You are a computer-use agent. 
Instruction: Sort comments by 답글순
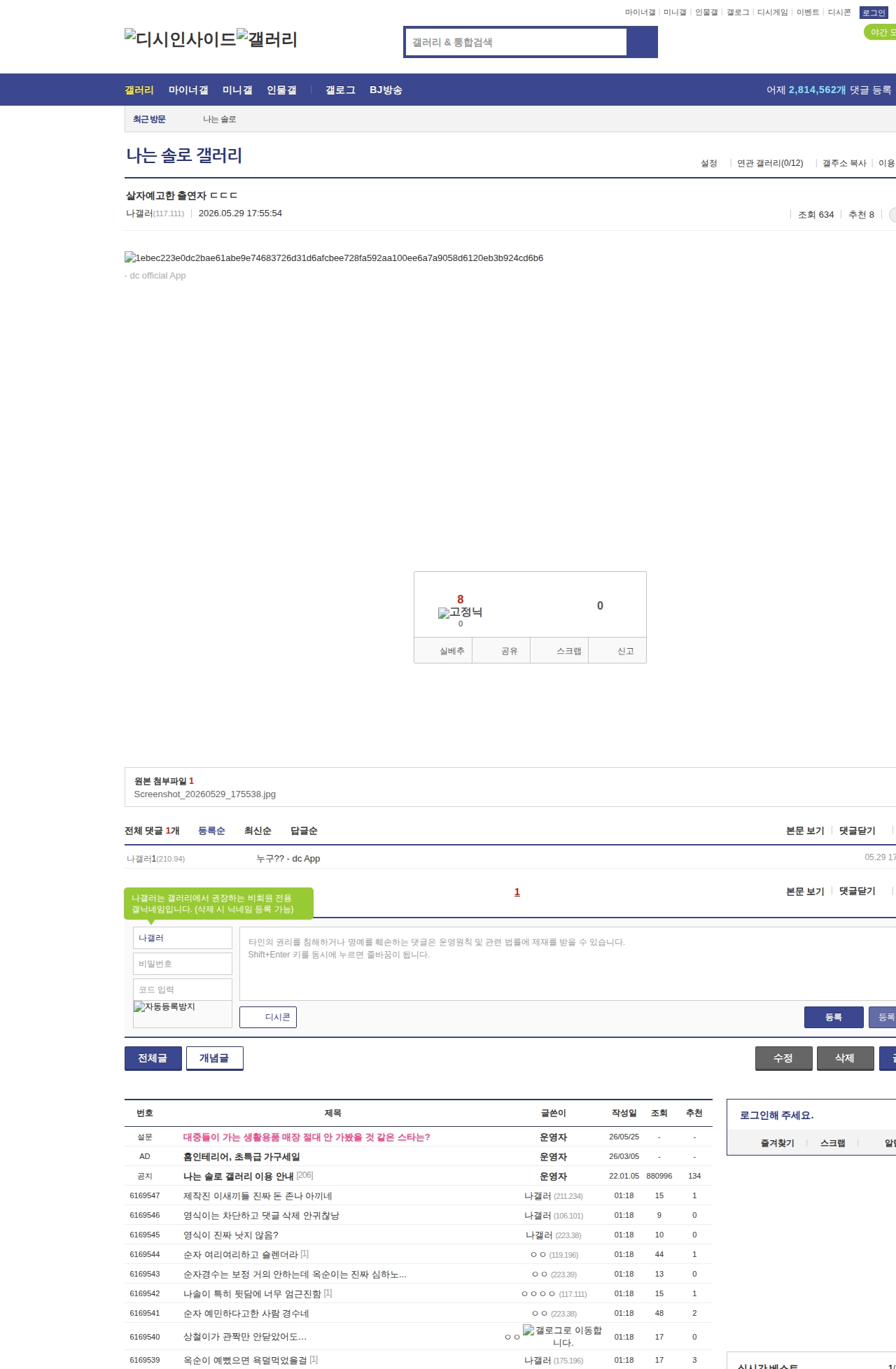click(x=304, y=831)
